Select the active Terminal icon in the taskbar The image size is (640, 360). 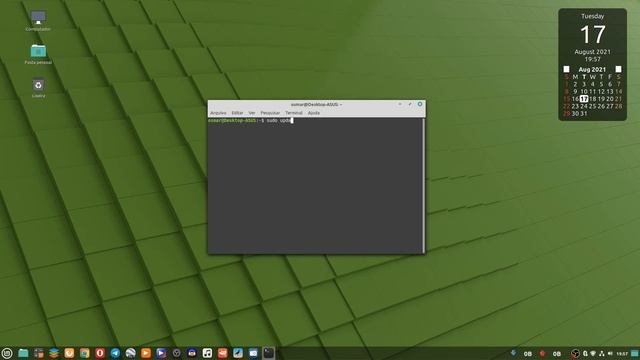click(269, 353)
